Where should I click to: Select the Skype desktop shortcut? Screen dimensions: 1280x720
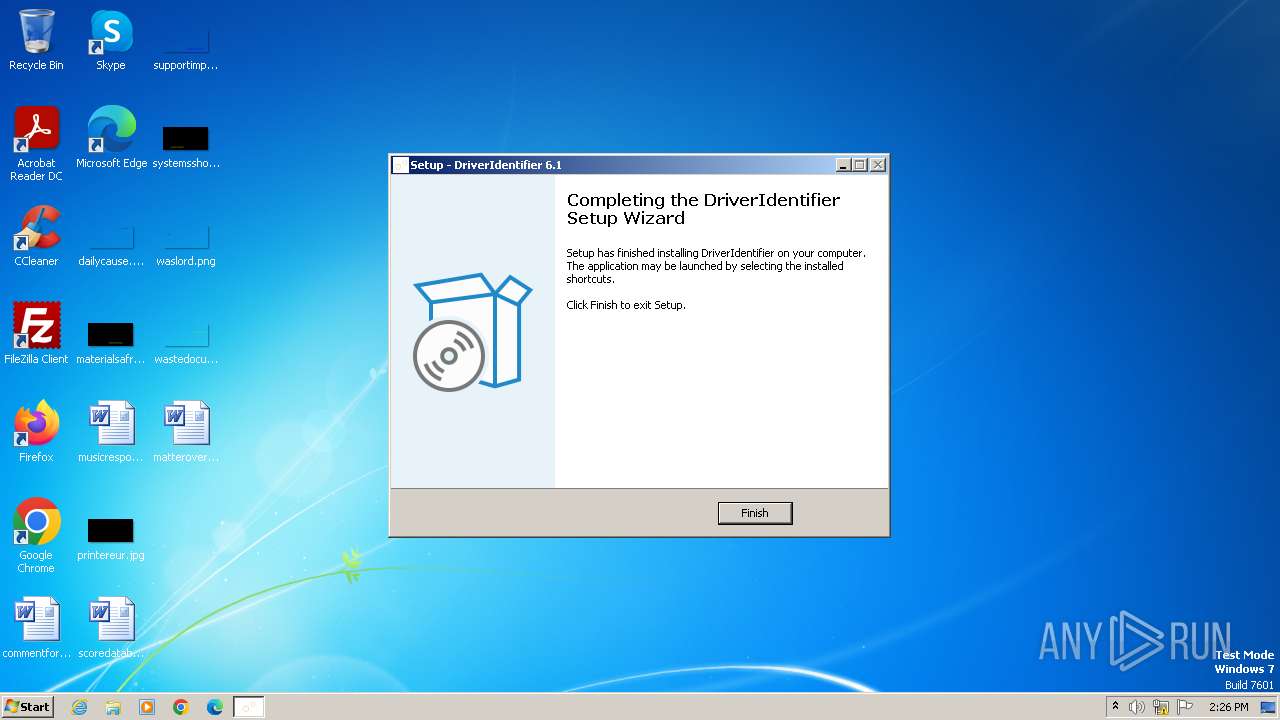(x=110, y=40)
